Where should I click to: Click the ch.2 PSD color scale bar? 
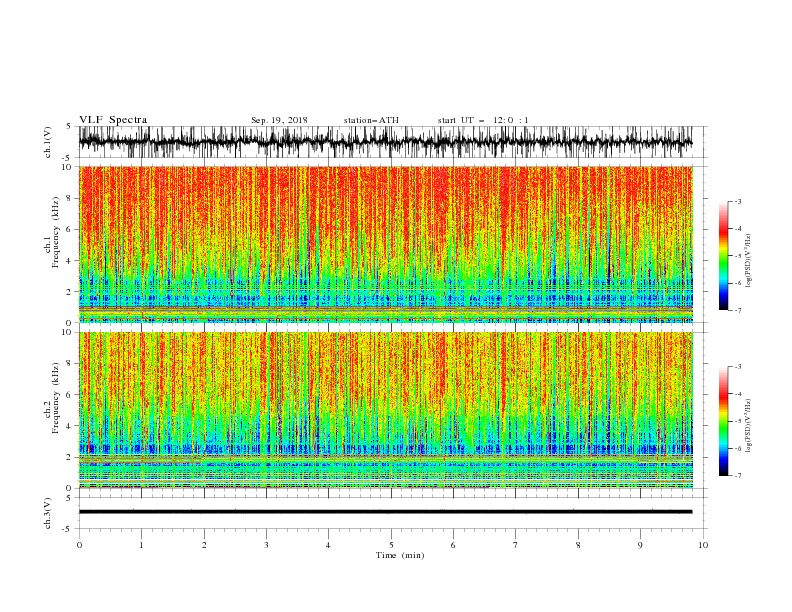tap(723, 421)
